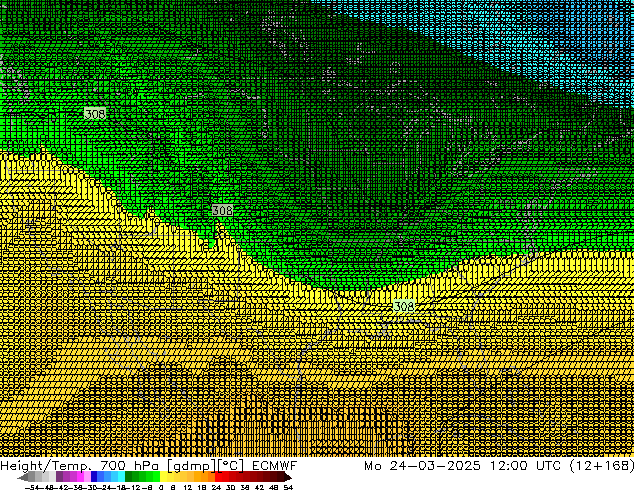The width and height of the screenshot is (634, 490).
Task: Click the dark blue swatch in the legend
Action: pos(94,477)
